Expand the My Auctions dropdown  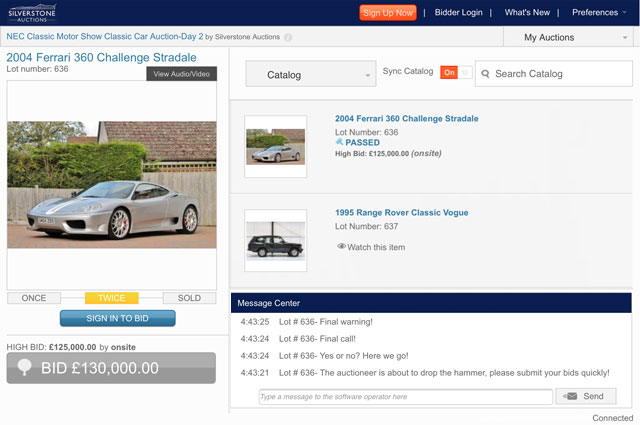click(568, 37)
